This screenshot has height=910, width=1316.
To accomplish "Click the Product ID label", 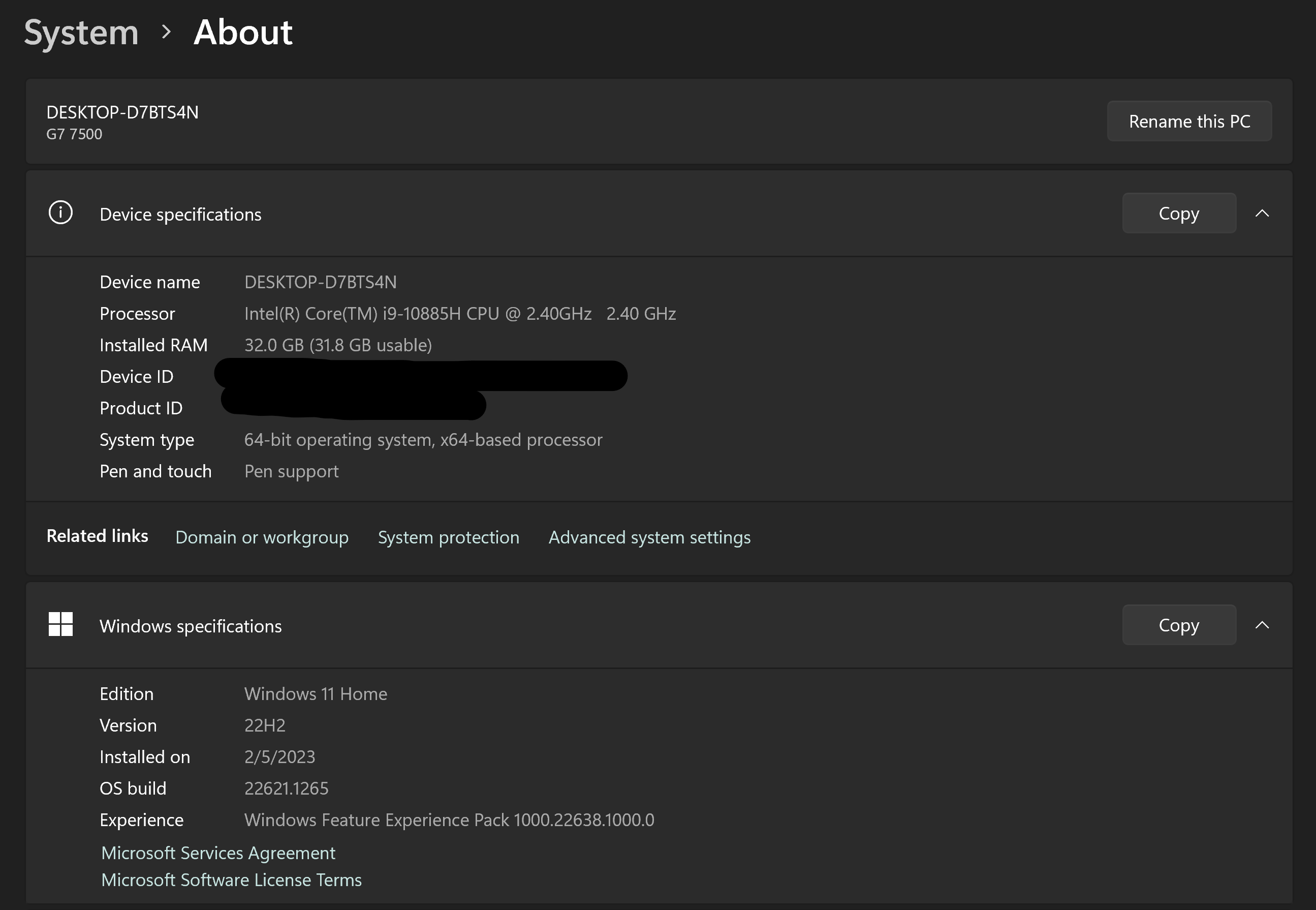I will pyautogui.click(x=141, y=408).
